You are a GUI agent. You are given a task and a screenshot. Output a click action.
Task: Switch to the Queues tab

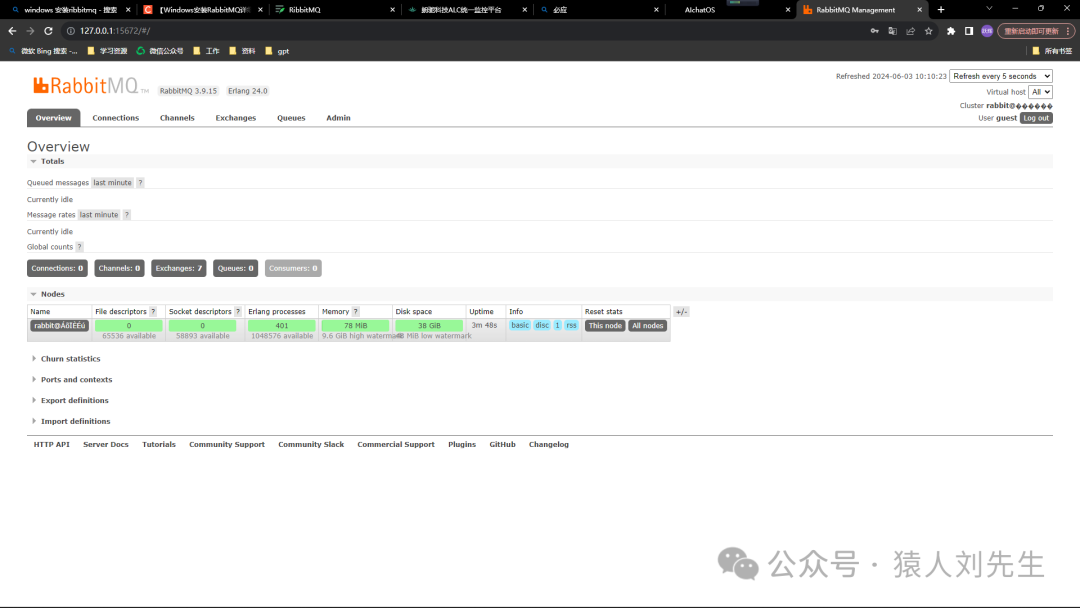pos(291,118)
